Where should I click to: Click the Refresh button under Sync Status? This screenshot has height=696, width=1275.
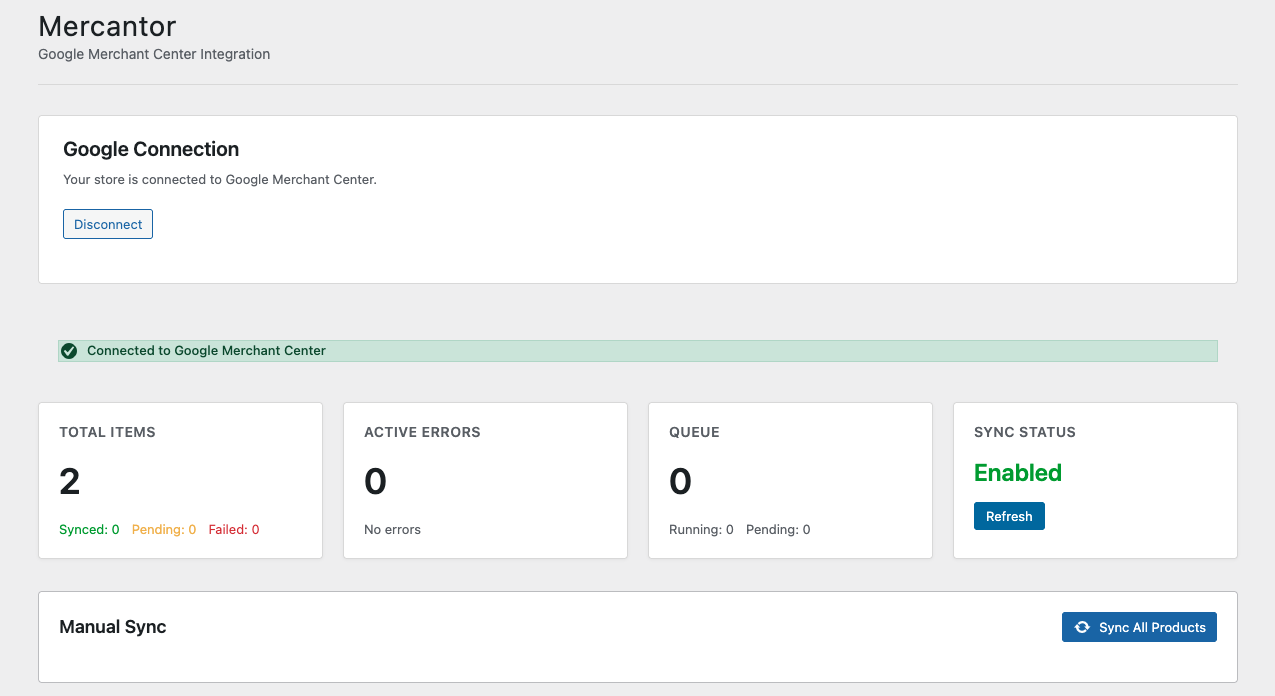click(x=1009, y=516)
